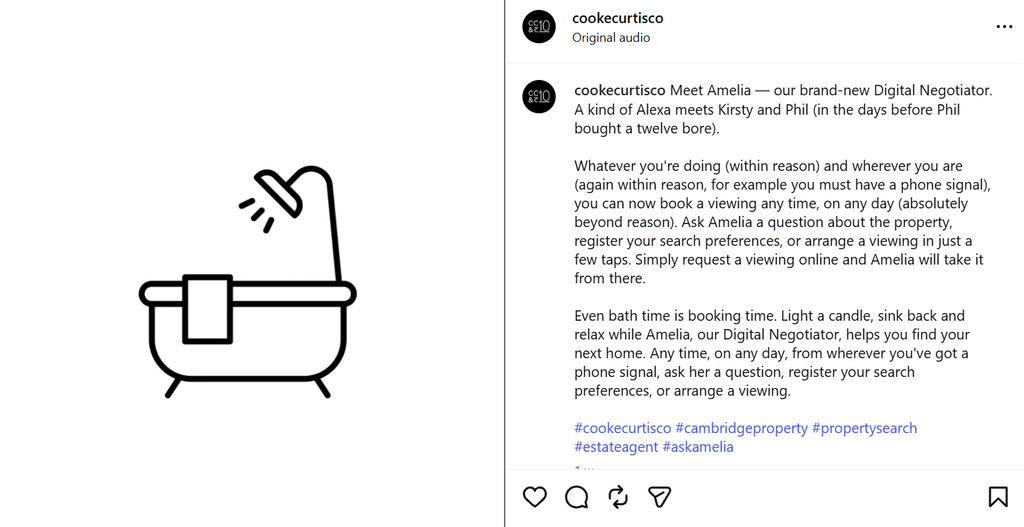Open the #askamelia hashtag
Screen dimensions: 1024x527
pyautogui.click(x=697, y=447)
